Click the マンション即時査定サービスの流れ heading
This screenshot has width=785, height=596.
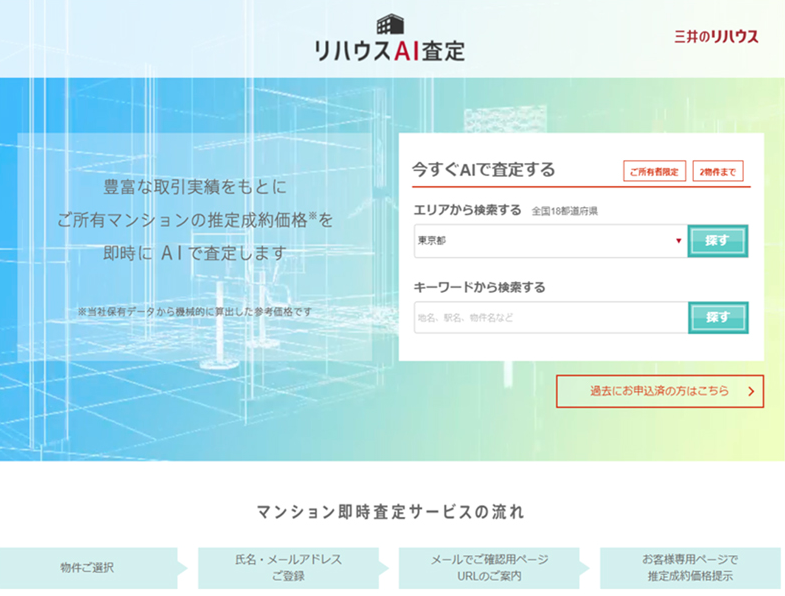pyautogui.click(x=391, y=512)
